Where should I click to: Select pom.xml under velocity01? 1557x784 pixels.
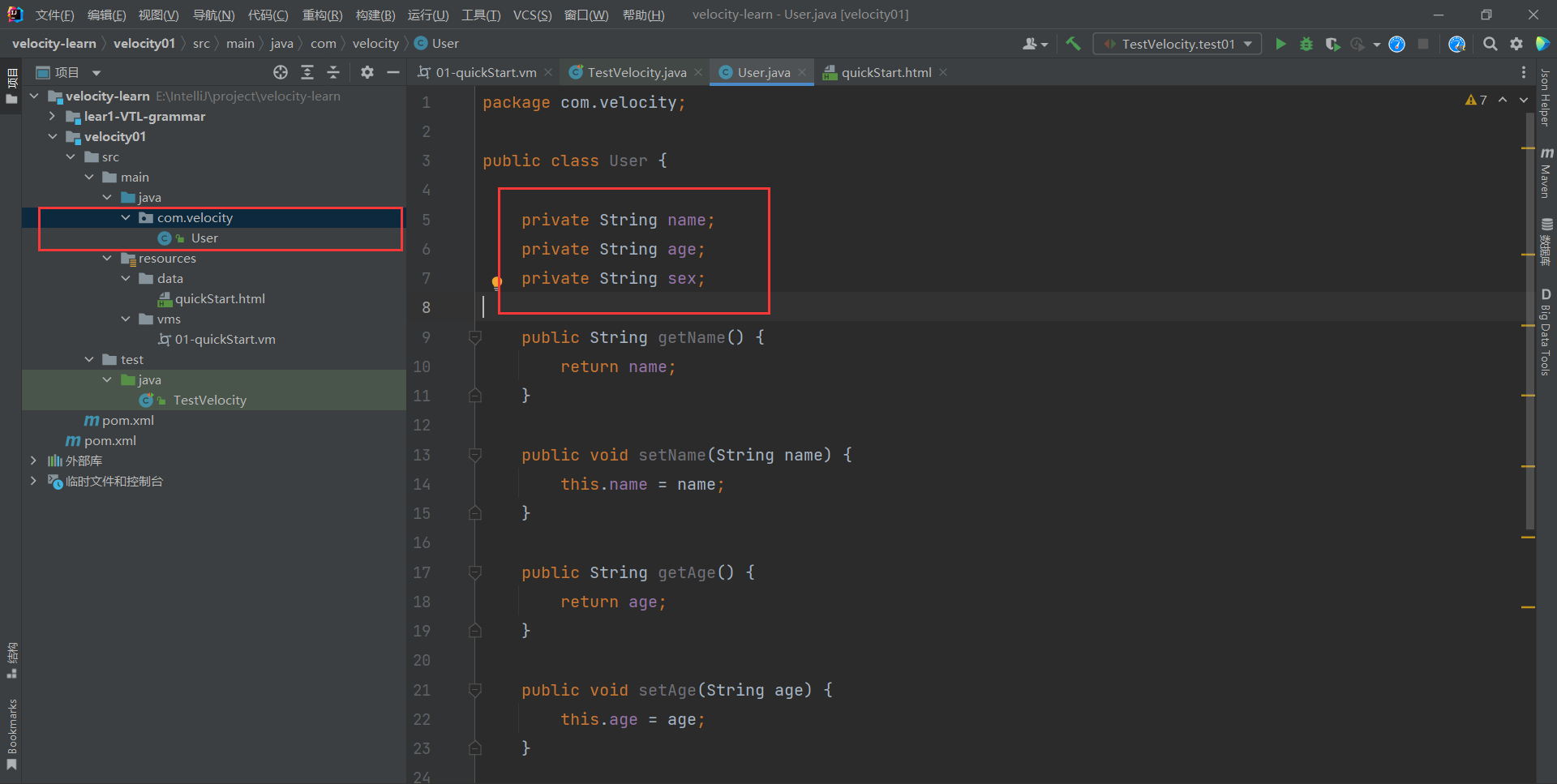[x=127, y=420]
